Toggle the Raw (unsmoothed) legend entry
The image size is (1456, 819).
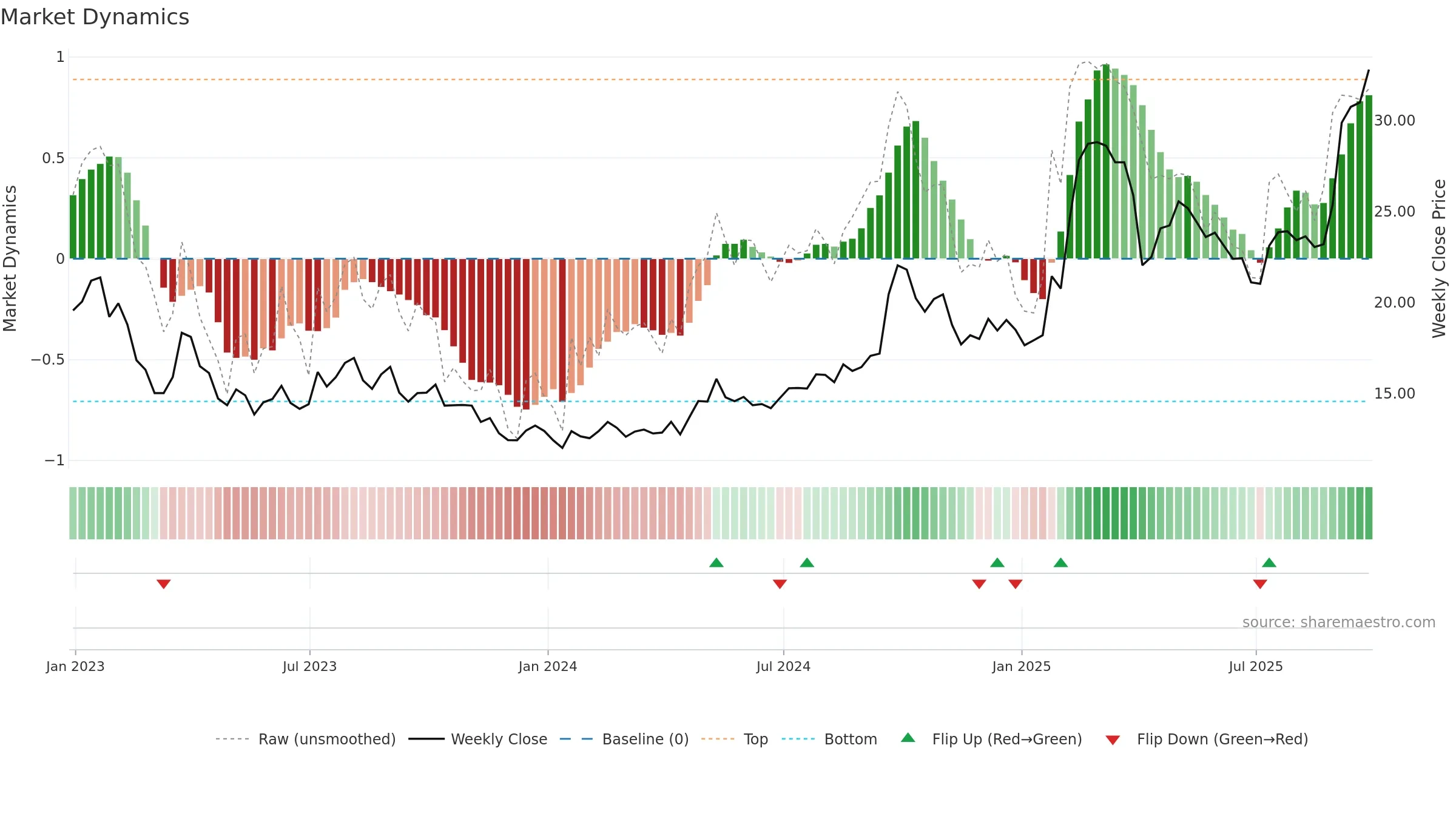[x=305, y=739]
